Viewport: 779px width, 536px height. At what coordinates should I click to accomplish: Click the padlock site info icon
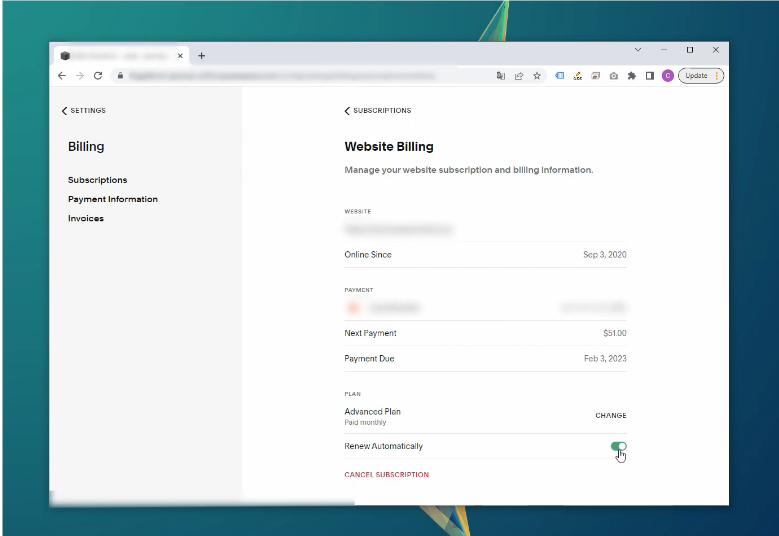120,76
